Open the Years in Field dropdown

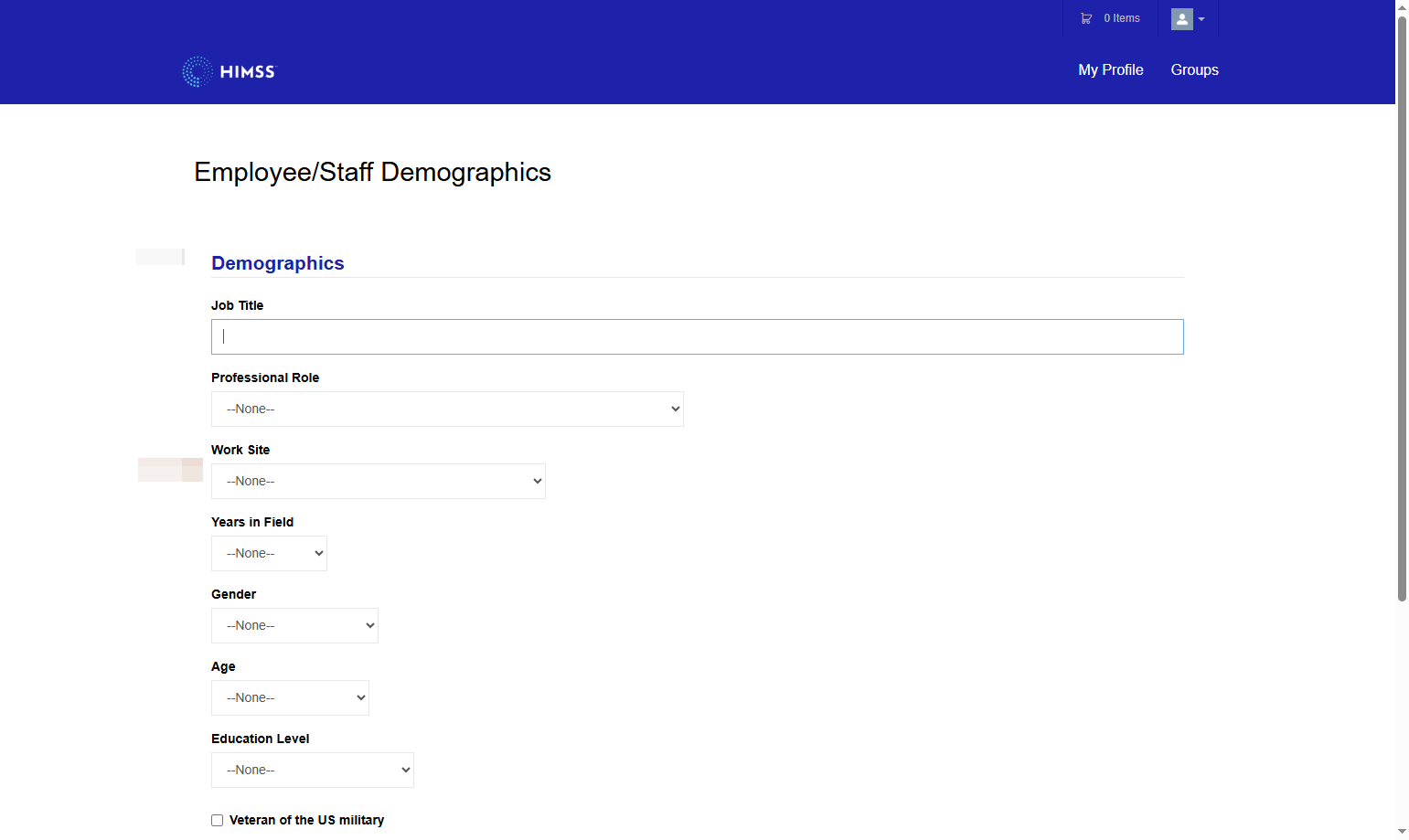tap(269, 553)
